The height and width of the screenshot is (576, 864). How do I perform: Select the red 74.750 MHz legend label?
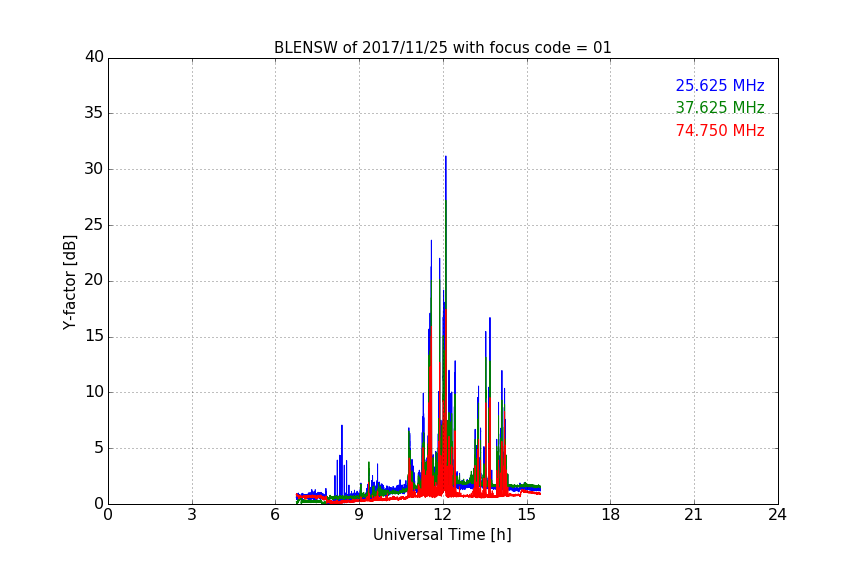720,131
